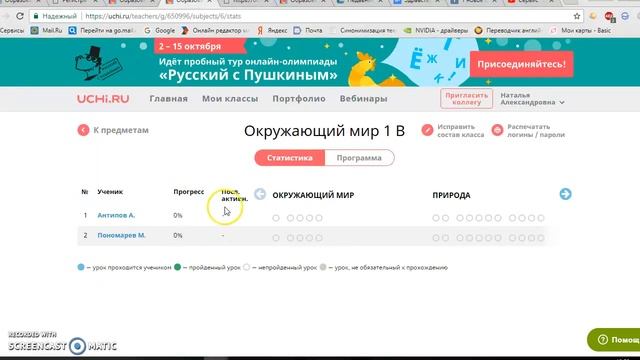This screenshot has width=640, height=360.
Task: Click the ОКРУЖАЮЩИЙ МИР section header
Action: pos(313,195)
